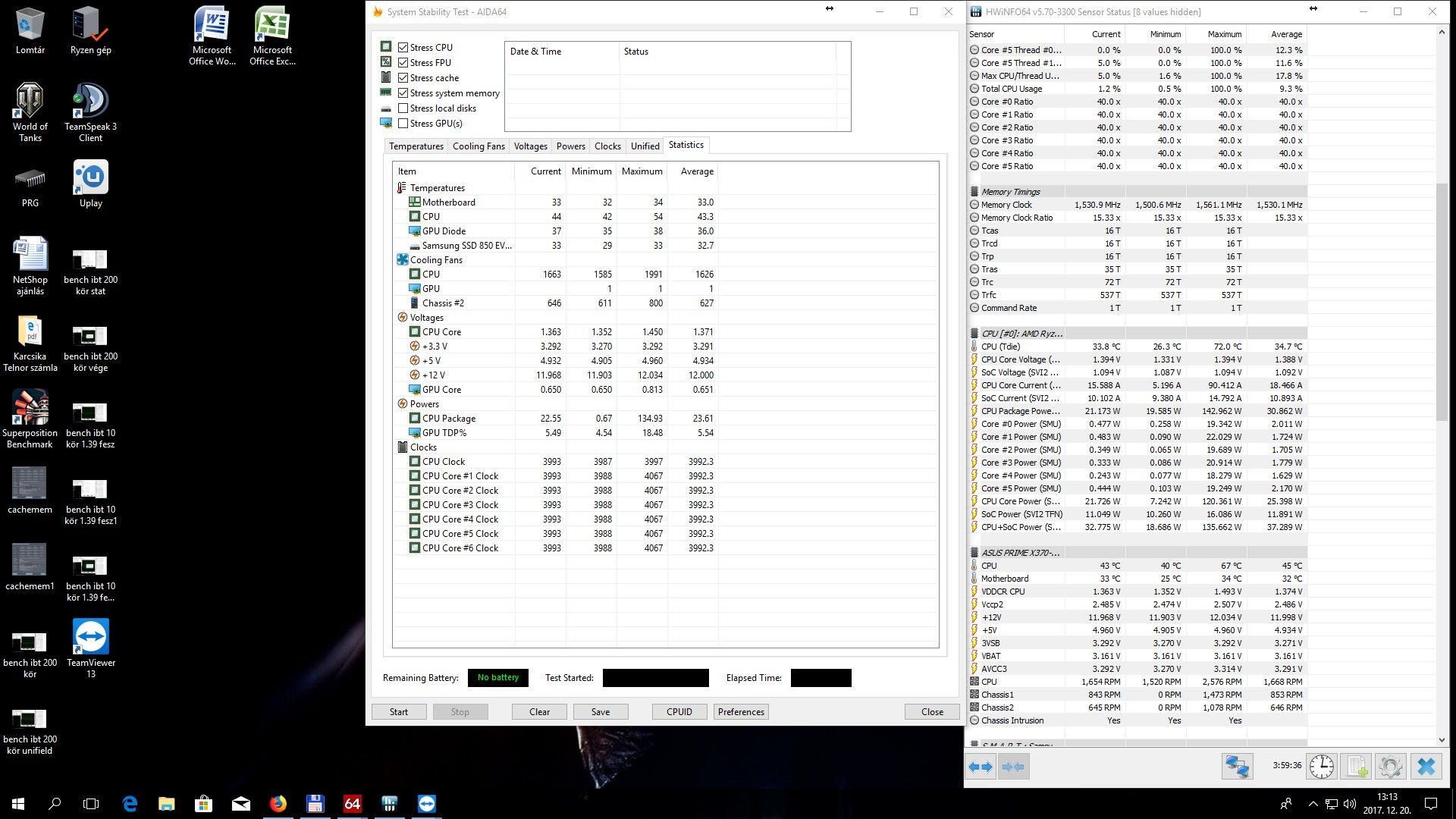The height and width of the screenshot is (819, 1456).
Task: Show hidden icons in system tray
Action: pyautogui.click(x=1313, y=804)
